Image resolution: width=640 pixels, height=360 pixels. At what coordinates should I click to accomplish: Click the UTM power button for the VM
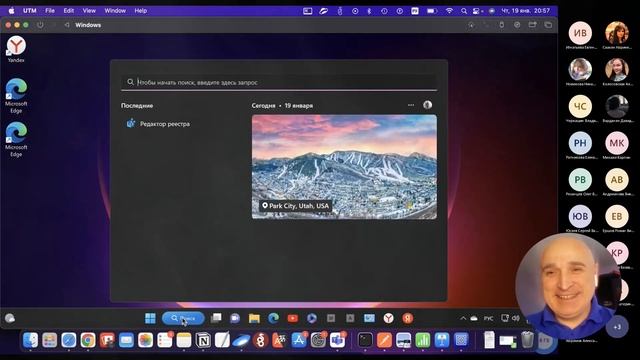click(x=40, y=25)
